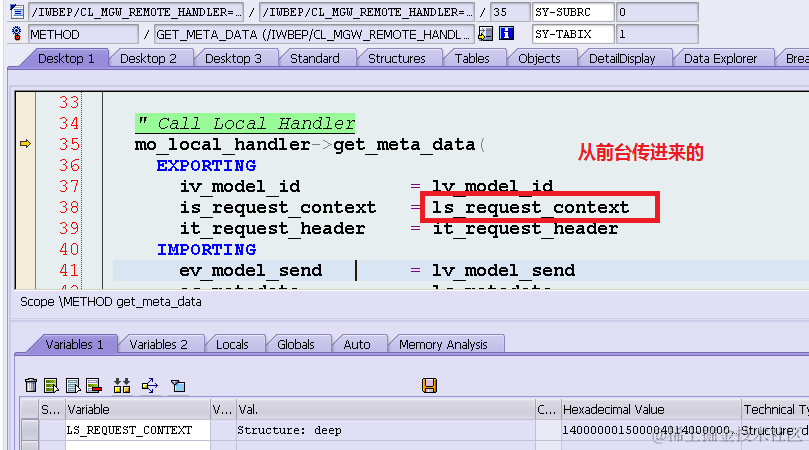Click the V... column header

[x=223, y=409]
